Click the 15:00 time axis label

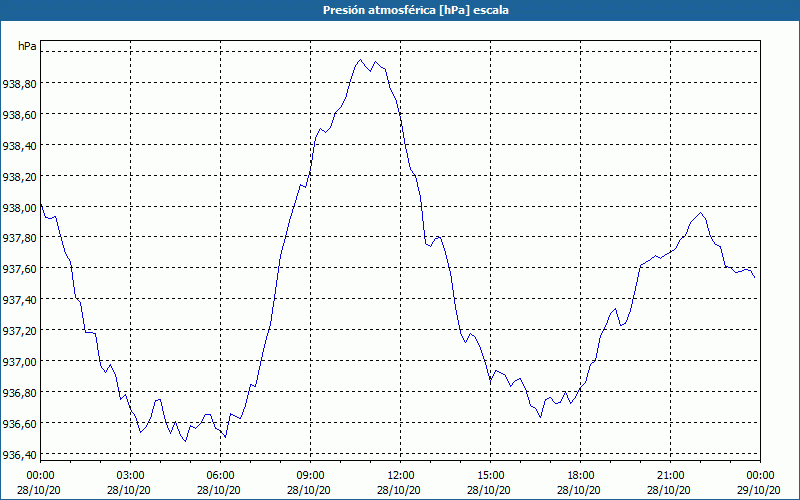[x=490, y=476]
